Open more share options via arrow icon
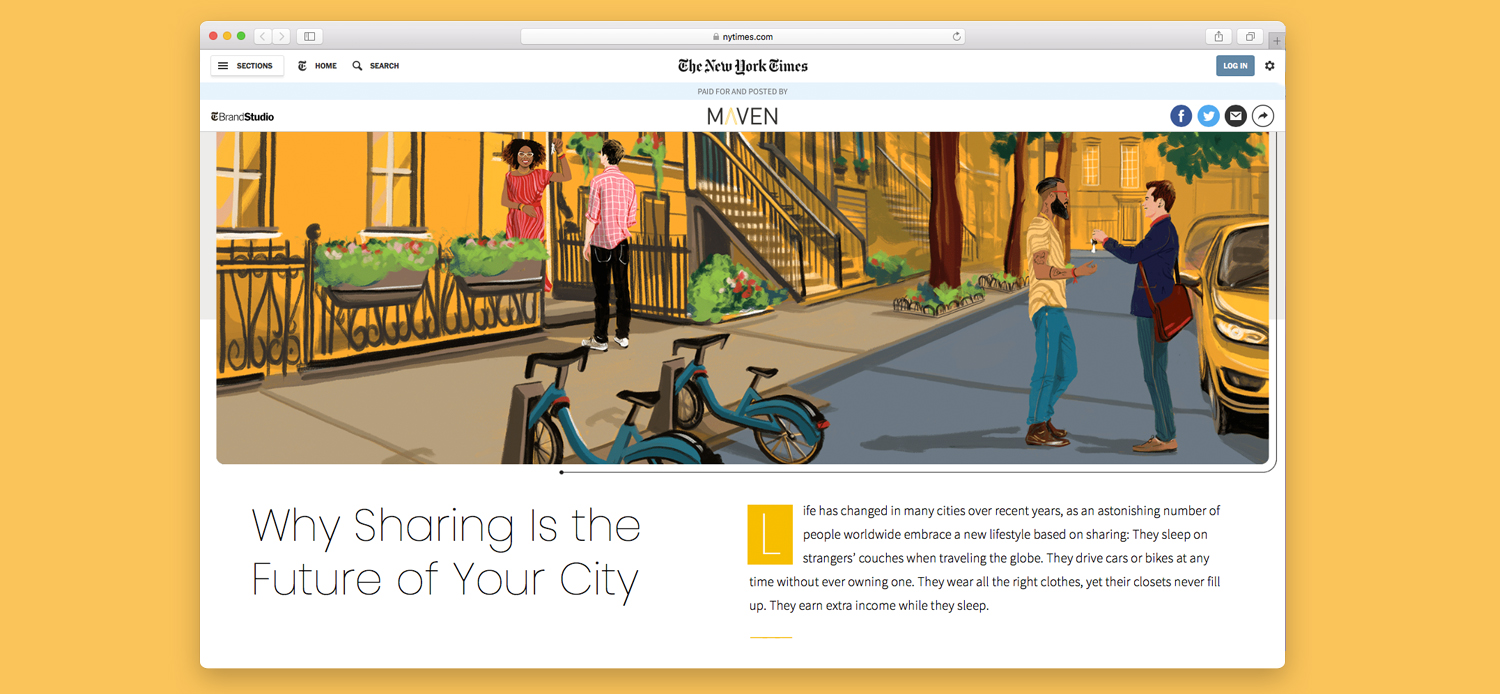 tap(1262, 115)
